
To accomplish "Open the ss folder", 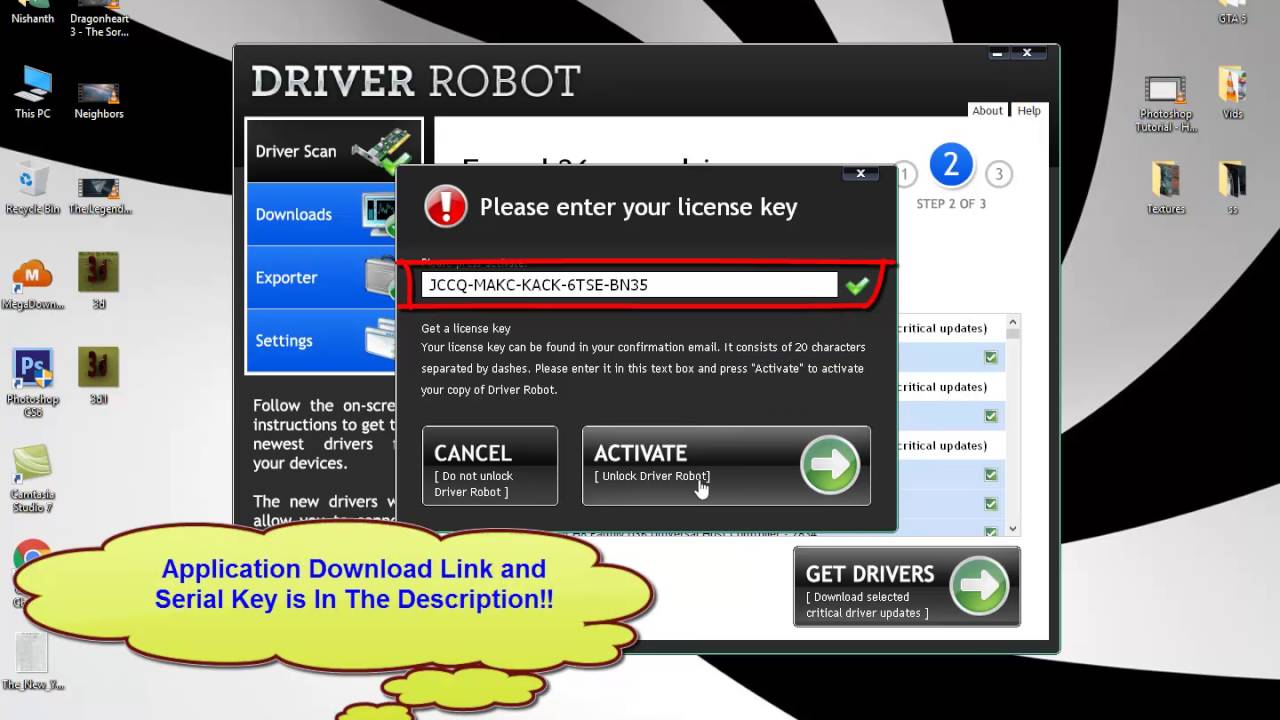I will [1232, 188].
